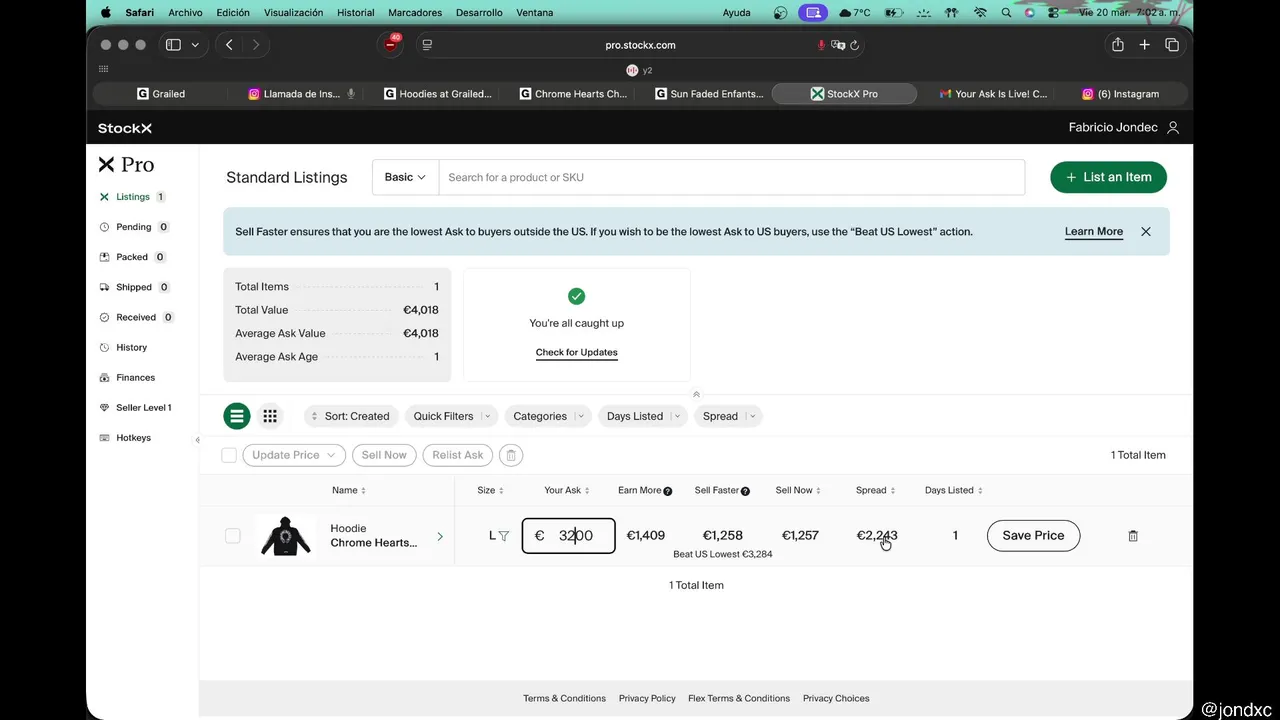This screenshot has height=720, width=1280.
Task: Open macOS Spotlight search
Action: tap(1006, 13)
